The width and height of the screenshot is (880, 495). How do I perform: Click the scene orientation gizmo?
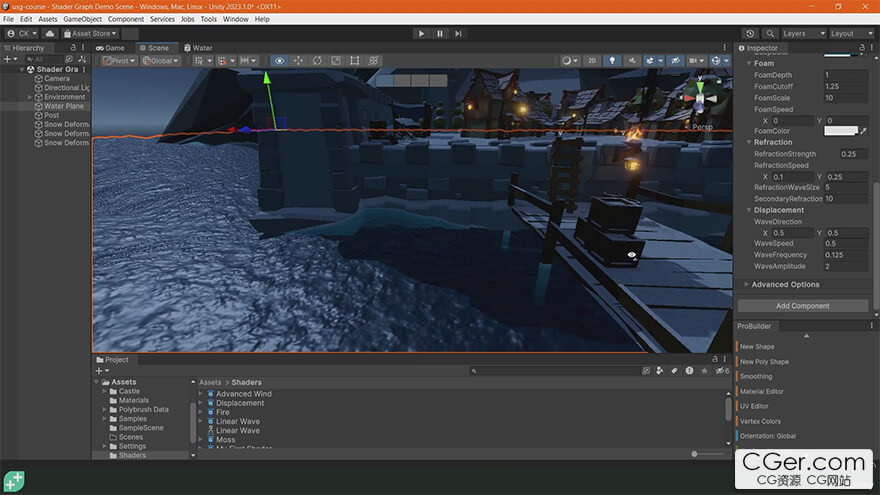(x=700, y=99)
